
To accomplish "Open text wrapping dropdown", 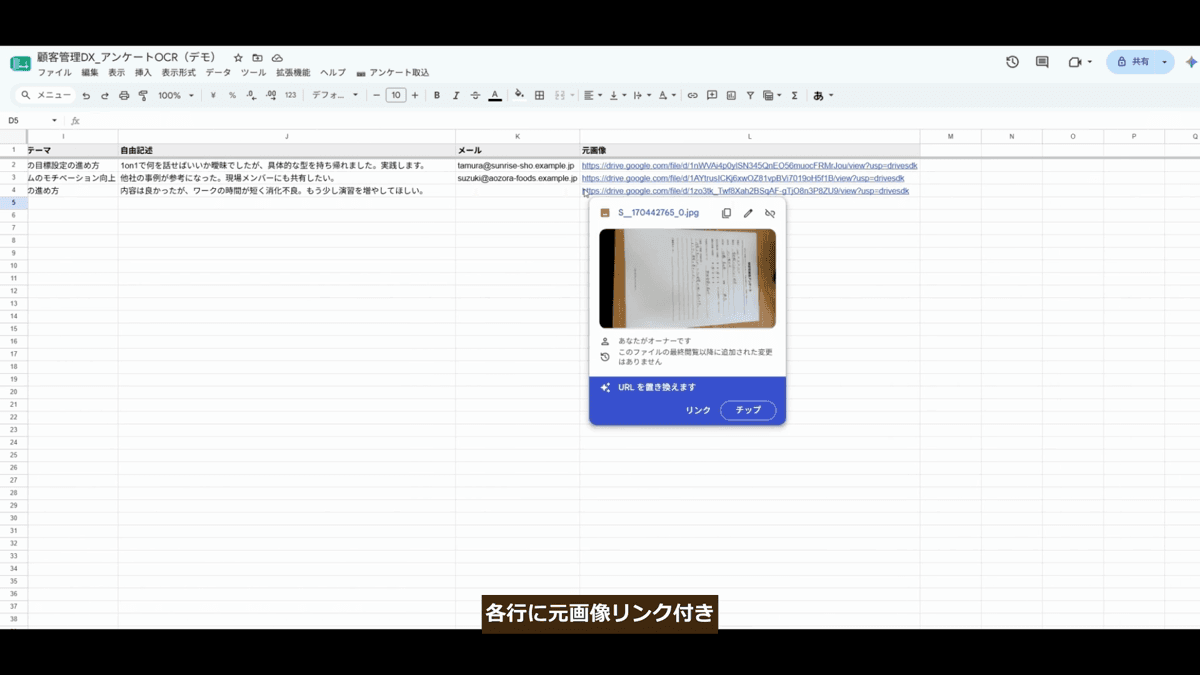I will [x=643, y=96].
